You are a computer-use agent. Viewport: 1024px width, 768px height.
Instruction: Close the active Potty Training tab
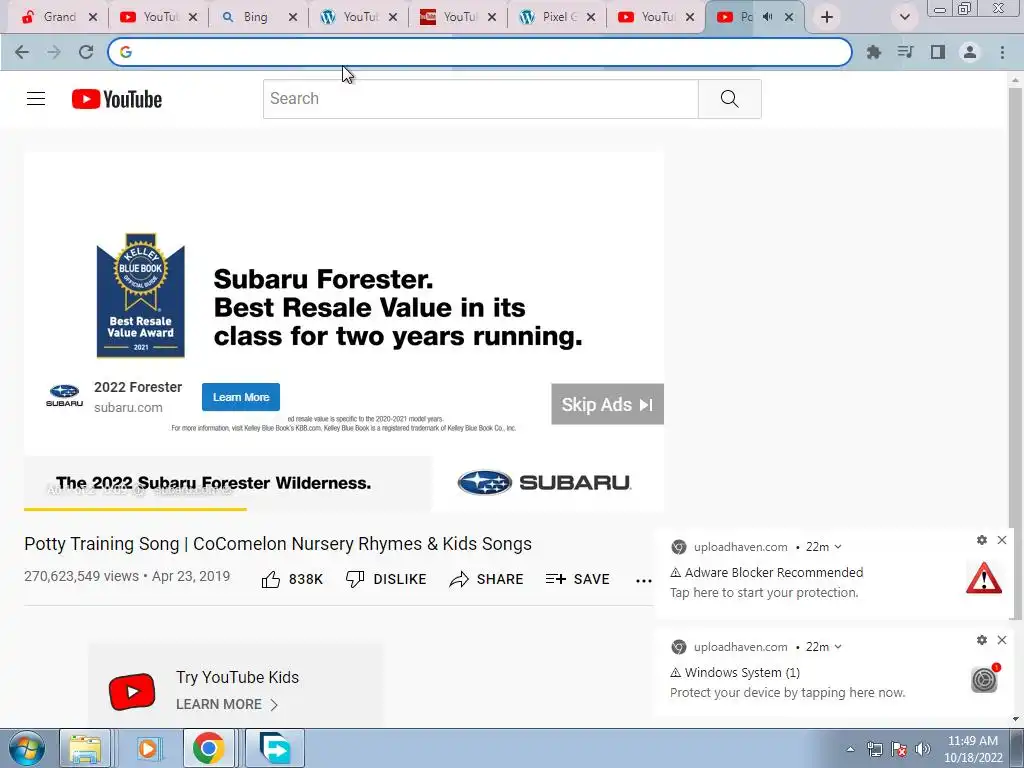(x=789, y=18)
